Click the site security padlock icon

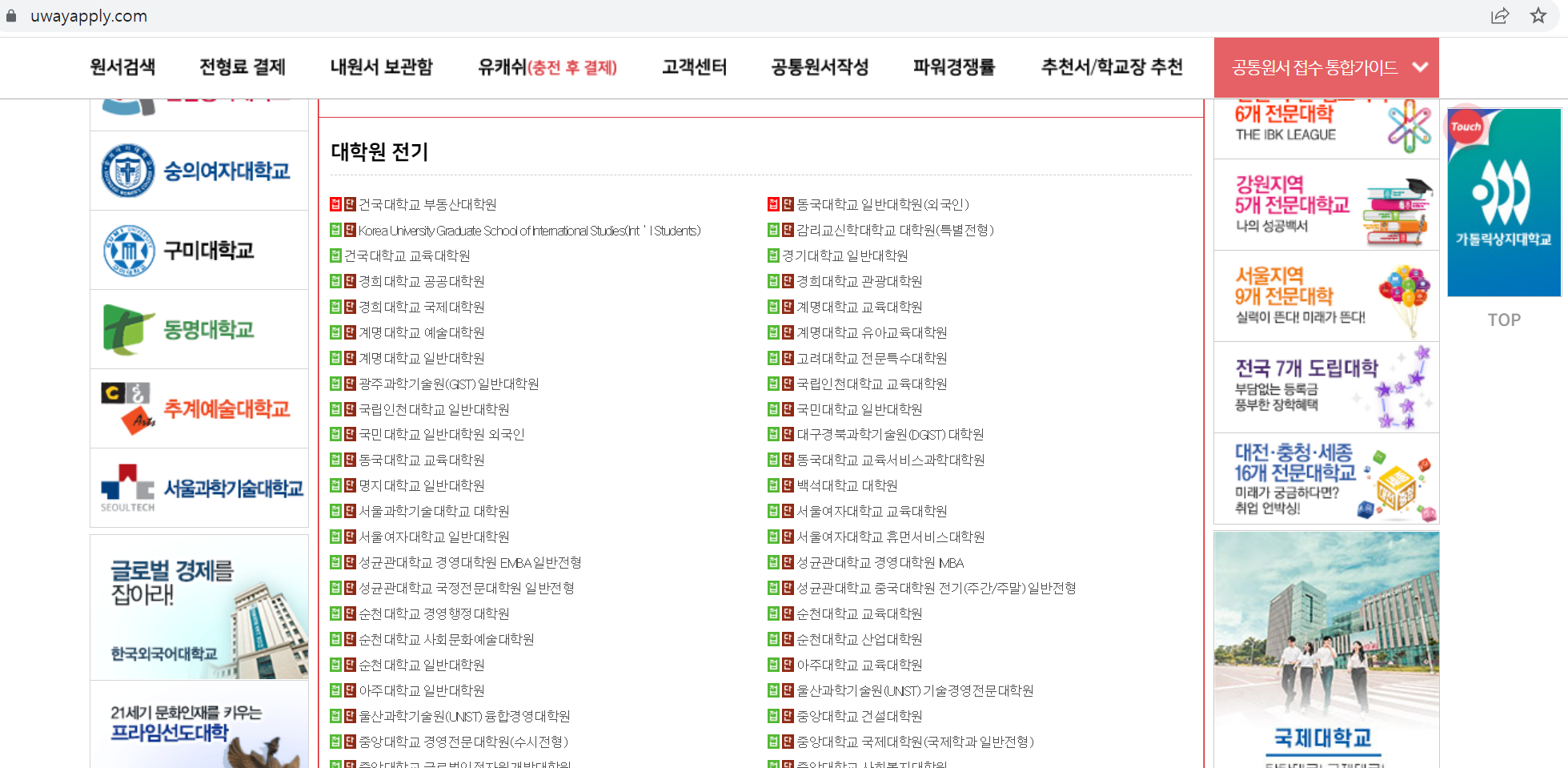coord(11,15)
